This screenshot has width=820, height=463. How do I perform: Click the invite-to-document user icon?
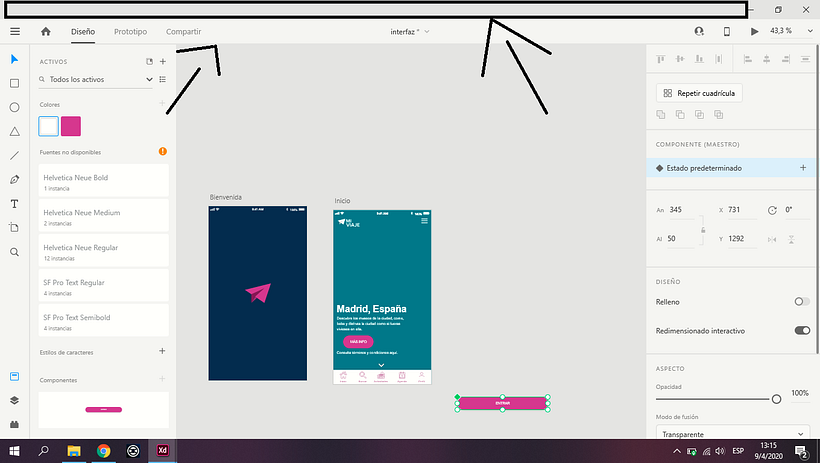(x=699, y=31)
